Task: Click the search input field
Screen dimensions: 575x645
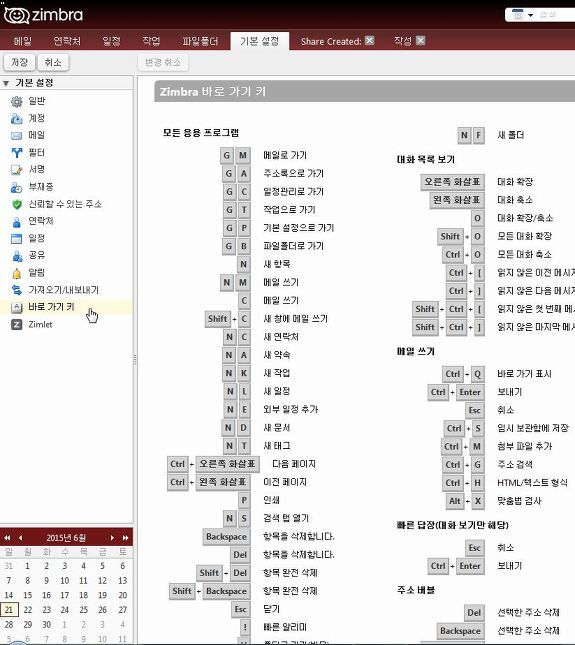Action: [556, 15]
